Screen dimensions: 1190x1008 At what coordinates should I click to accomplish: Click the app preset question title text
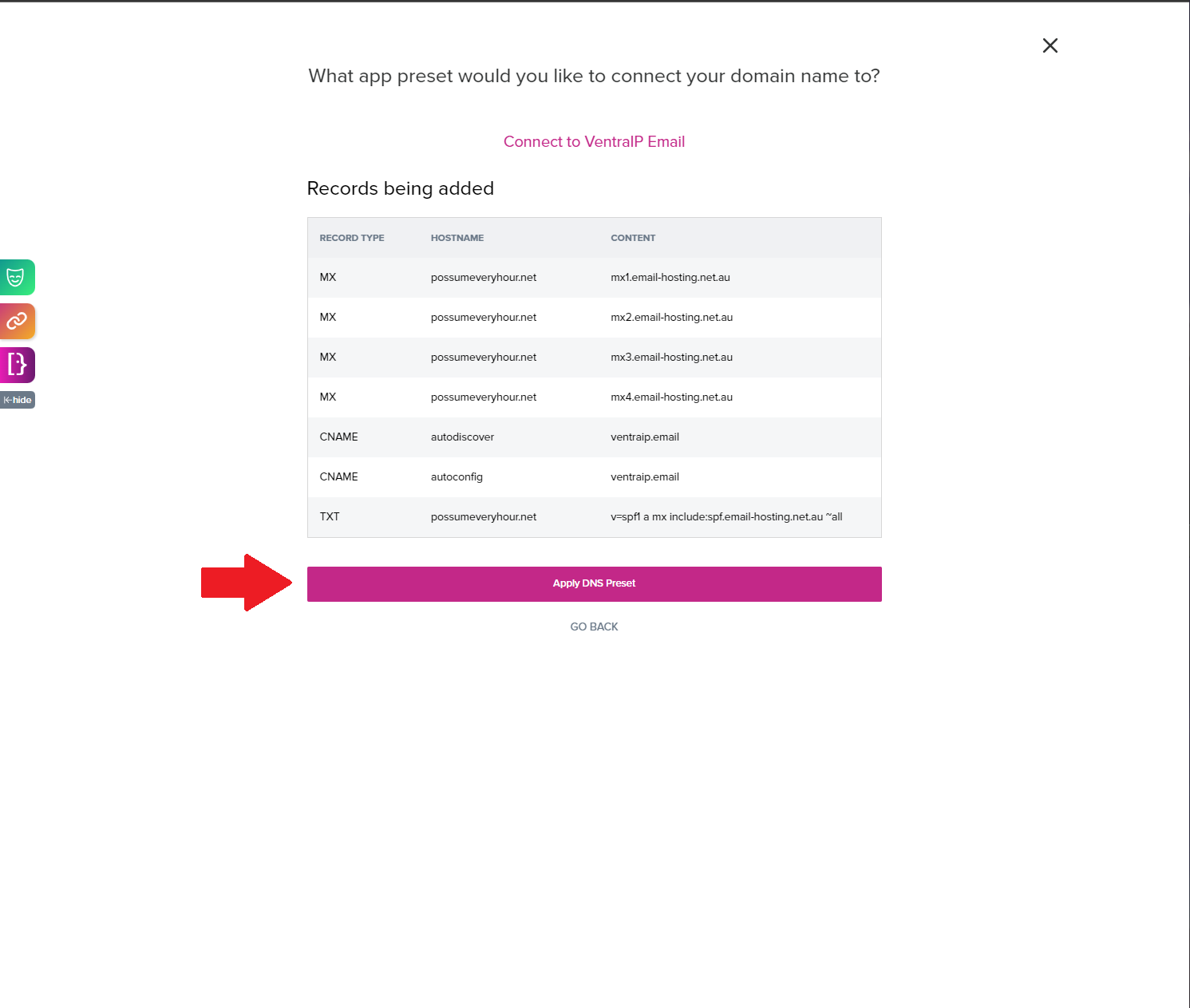[x=594, y=76]
